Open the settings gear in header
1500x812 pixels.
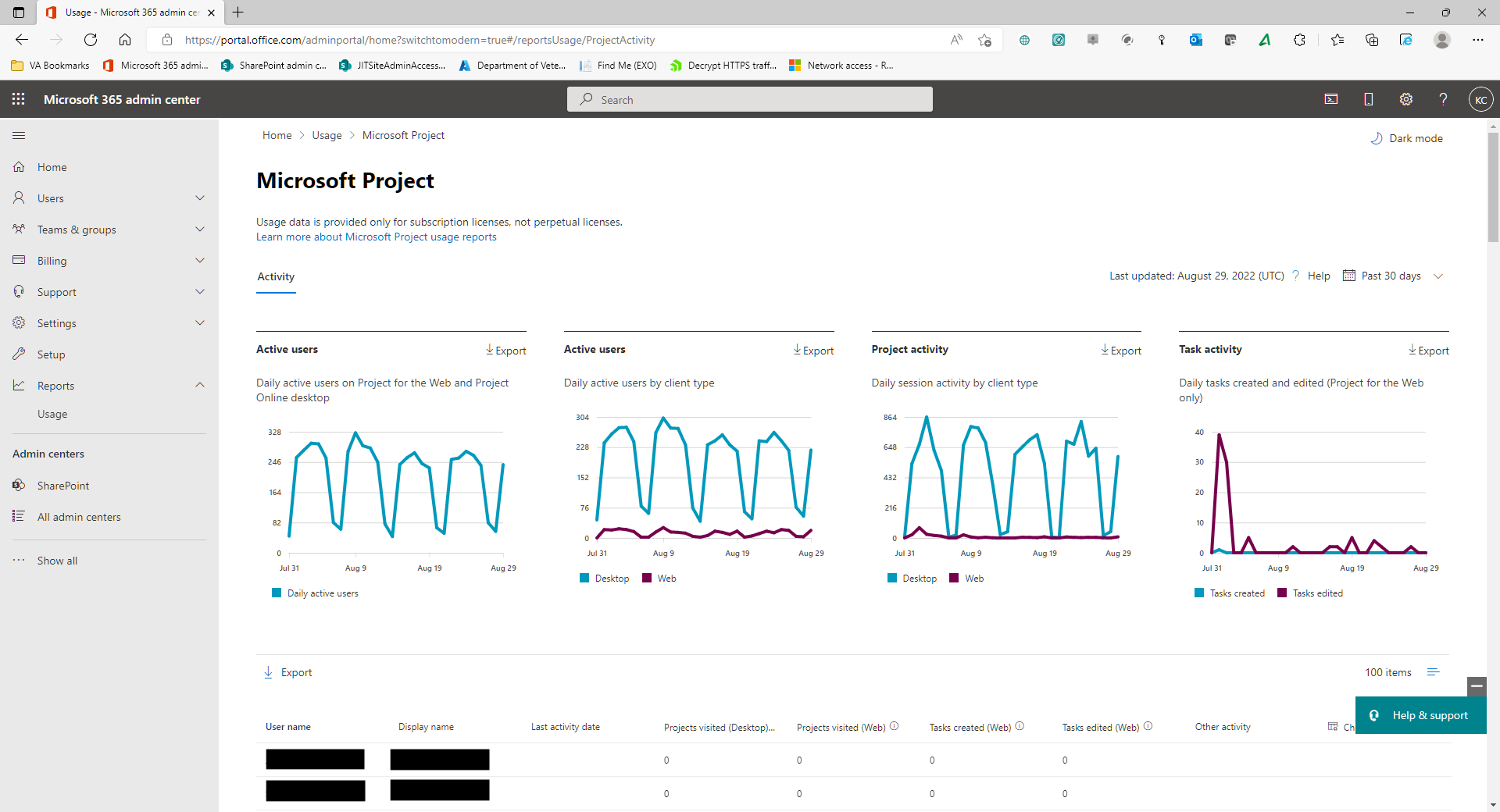[x=1406, y=99]
